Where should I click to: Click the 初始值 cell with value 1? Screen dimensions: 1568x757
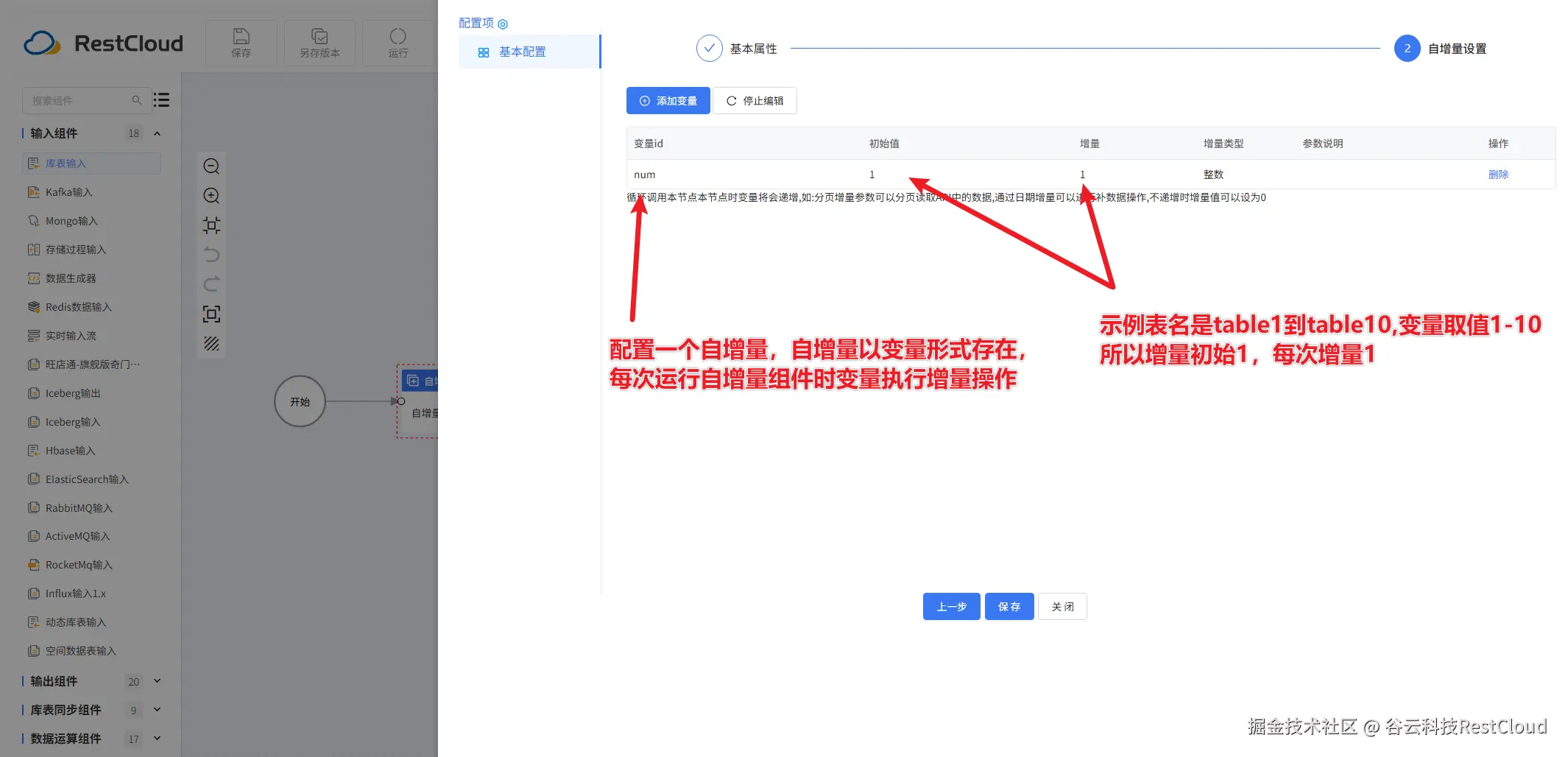(x=872, y=175)
